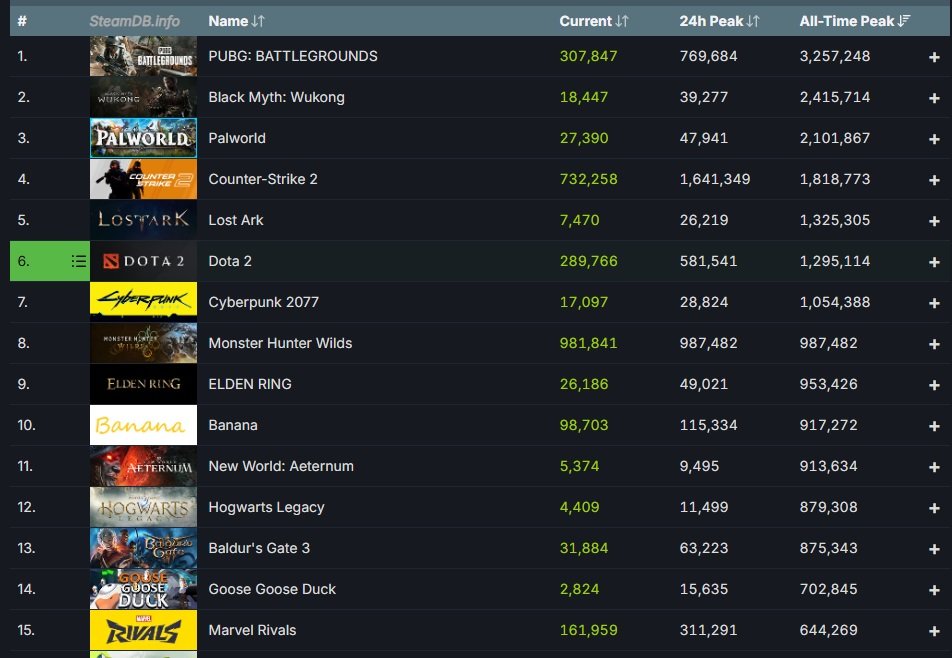Expand the Baldur's Gate 3 row plus icon

click(x=934, y=549)
